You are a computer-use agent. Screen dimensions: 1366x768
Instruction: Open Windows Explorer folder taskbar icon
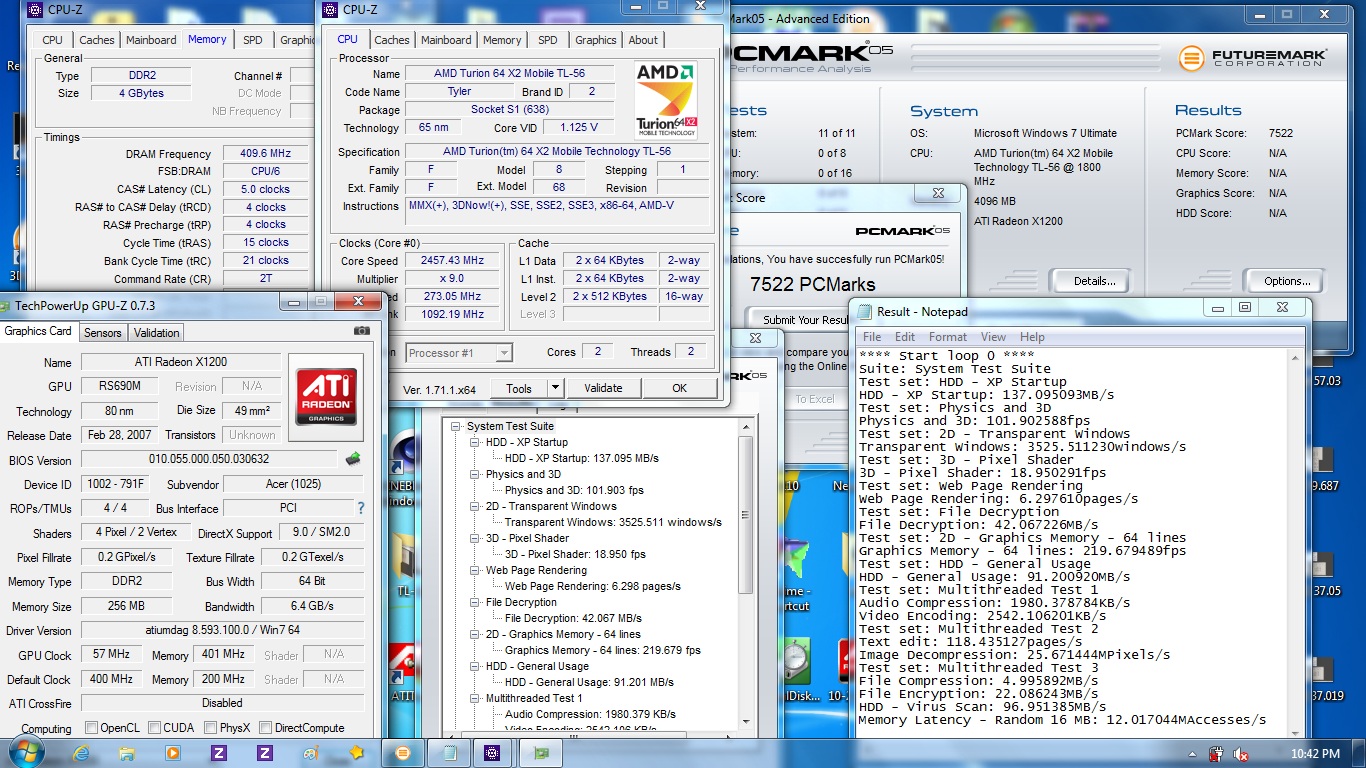(x=127, y=753)
